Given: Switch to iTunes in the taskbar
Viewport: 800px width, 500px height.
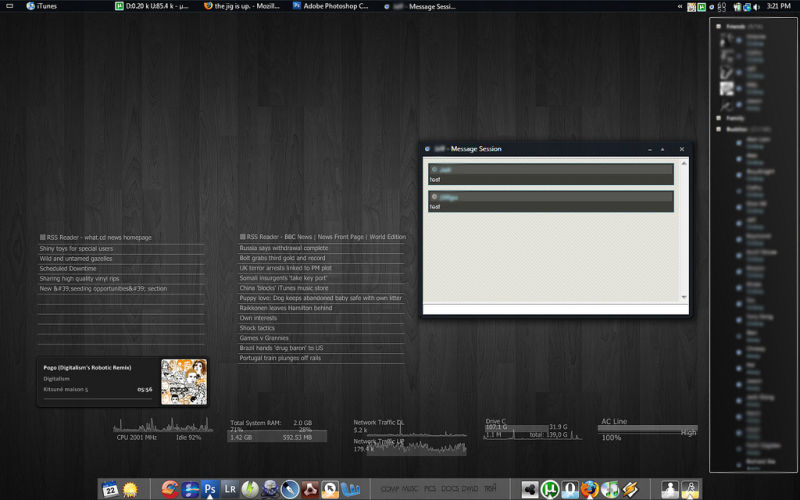Looking at the screenshot, I should pyautogui.click(x=40, y=6).
